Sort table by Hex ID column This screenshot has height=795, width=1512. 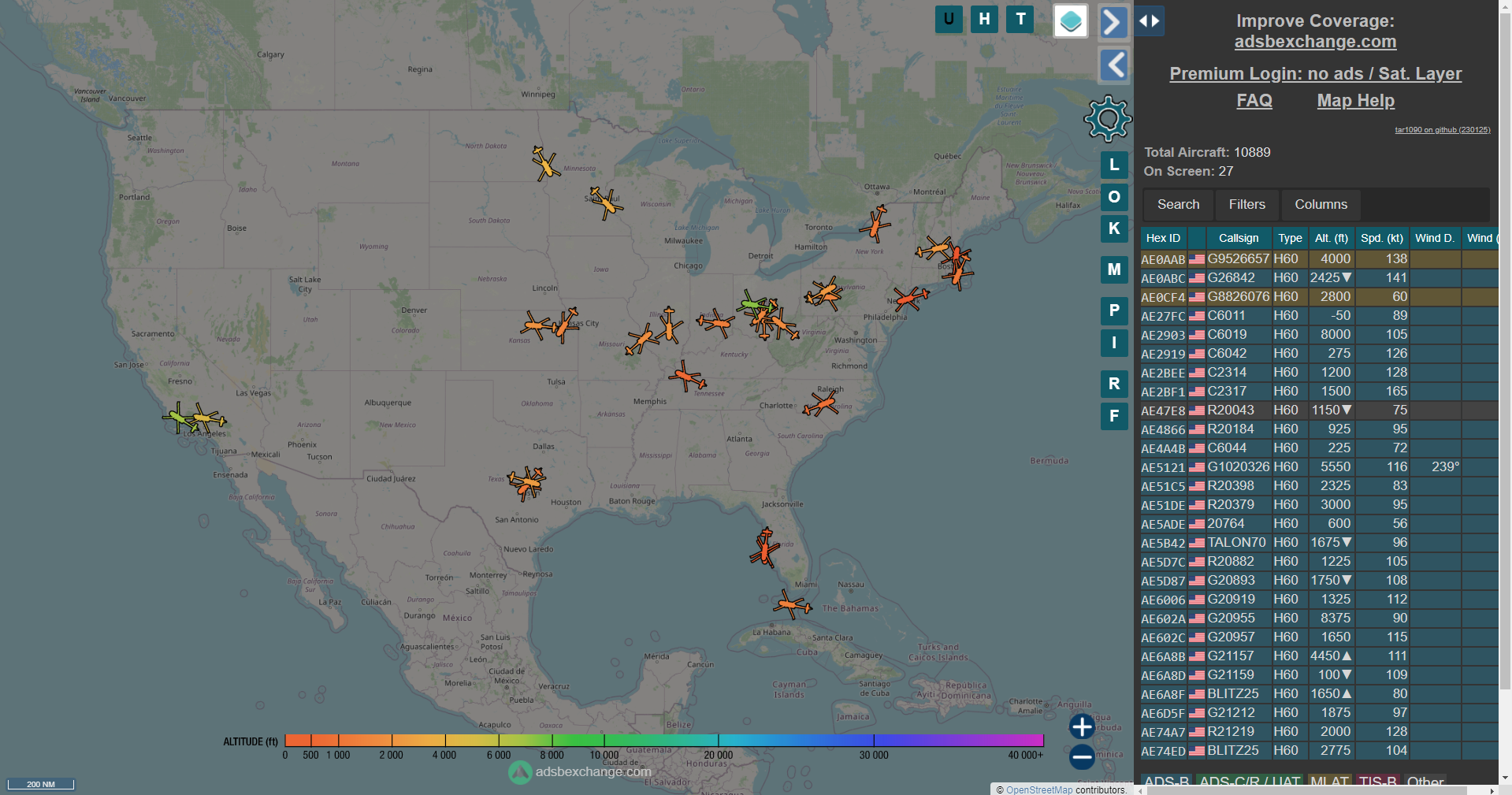[1163, 238]
